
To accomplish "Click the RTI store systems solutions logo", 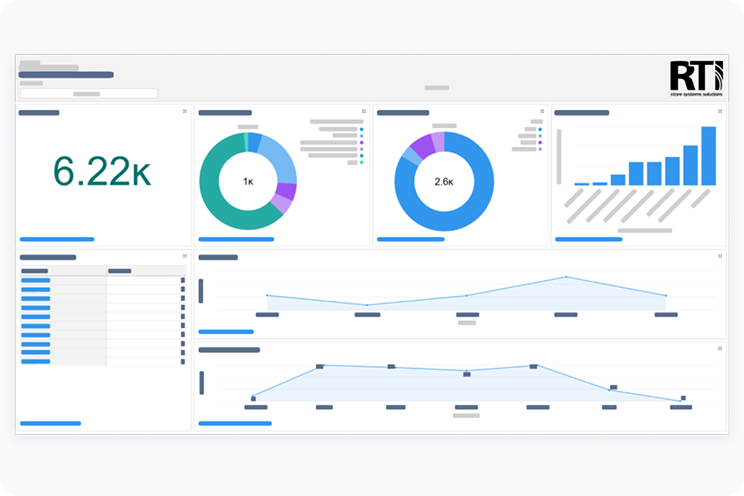I will point(696,78).
